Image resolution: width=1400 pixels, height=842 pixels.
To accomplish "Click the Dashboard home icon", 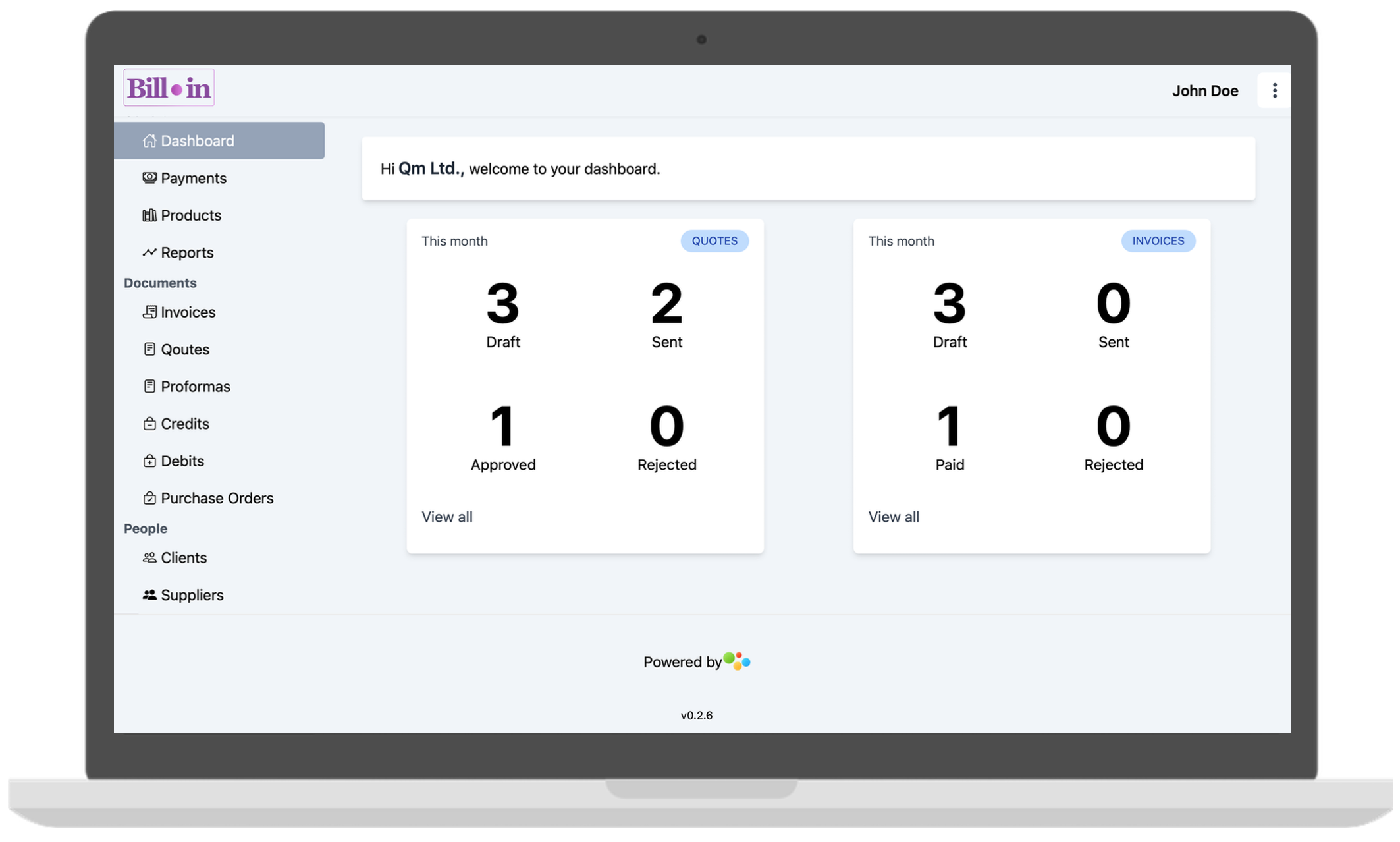I will click(x=149, y=140).
